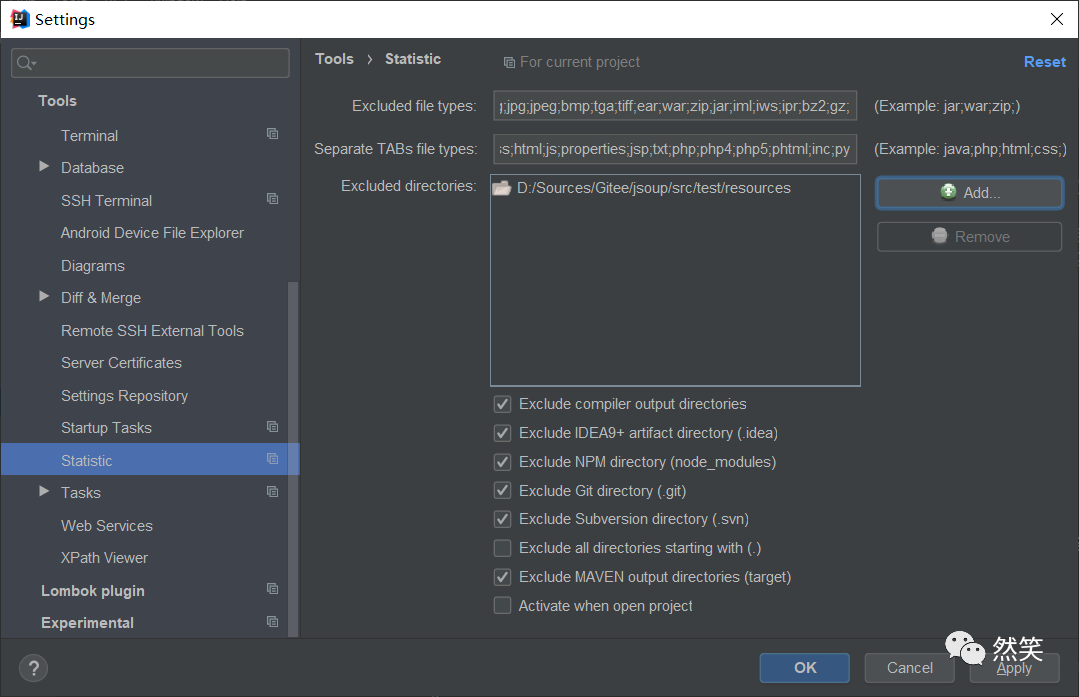Select the D:/Sources/Gitee/jsoup/src/test/resources entry
This screenshot has height=697, width=1079.
pyautogui.click(x=654, y=188)
